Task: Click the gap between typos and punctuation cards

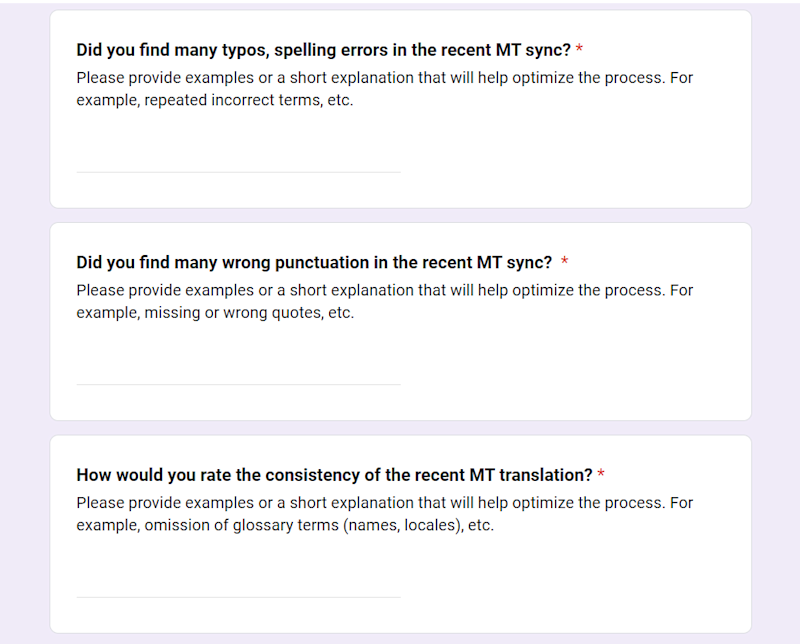Action: coord(400,216)
